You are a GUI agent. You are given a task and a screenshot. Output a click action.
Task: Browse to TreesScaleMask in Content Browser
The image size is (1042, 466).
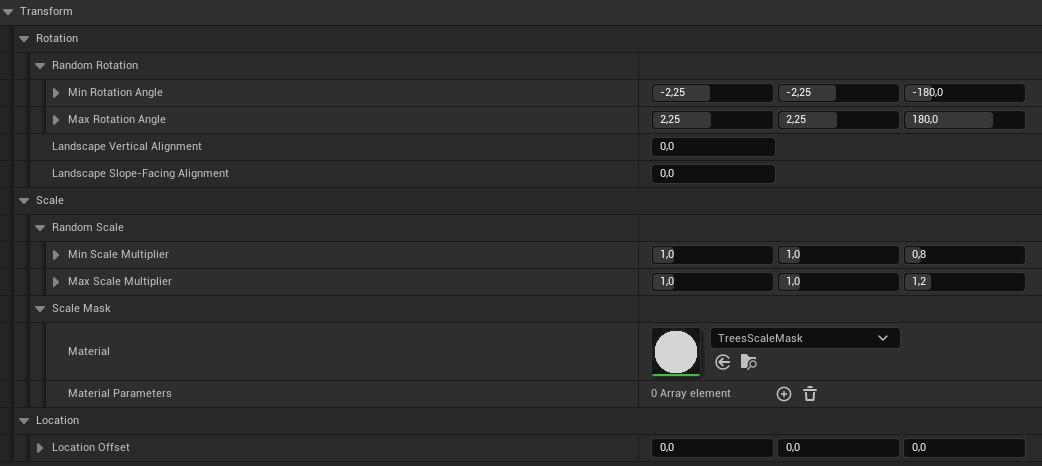pyautogui.click(x=748, y=363)
